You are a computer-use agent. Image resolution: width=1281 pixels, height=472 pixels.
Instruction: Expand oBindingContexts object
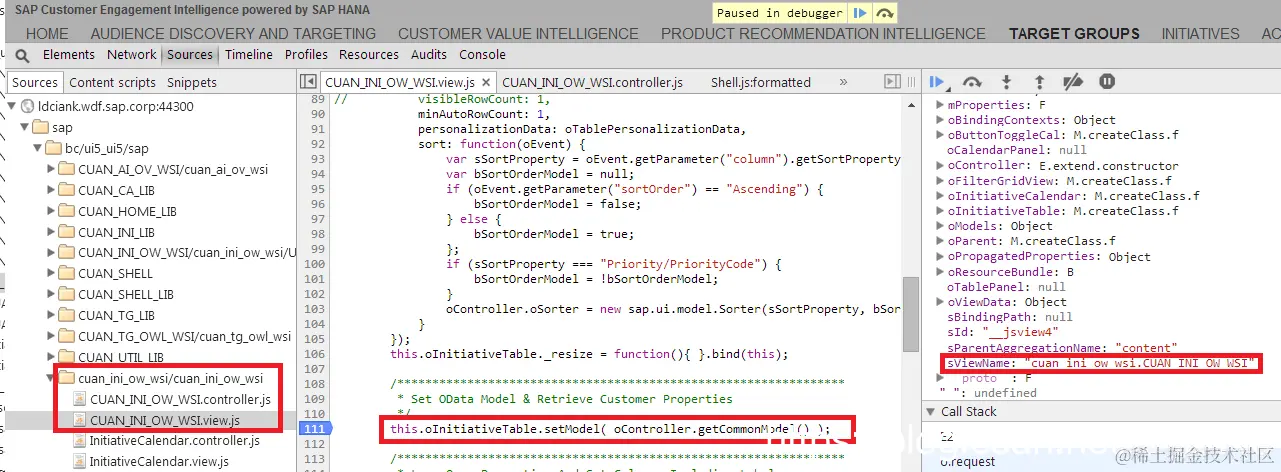pos(939,120)
